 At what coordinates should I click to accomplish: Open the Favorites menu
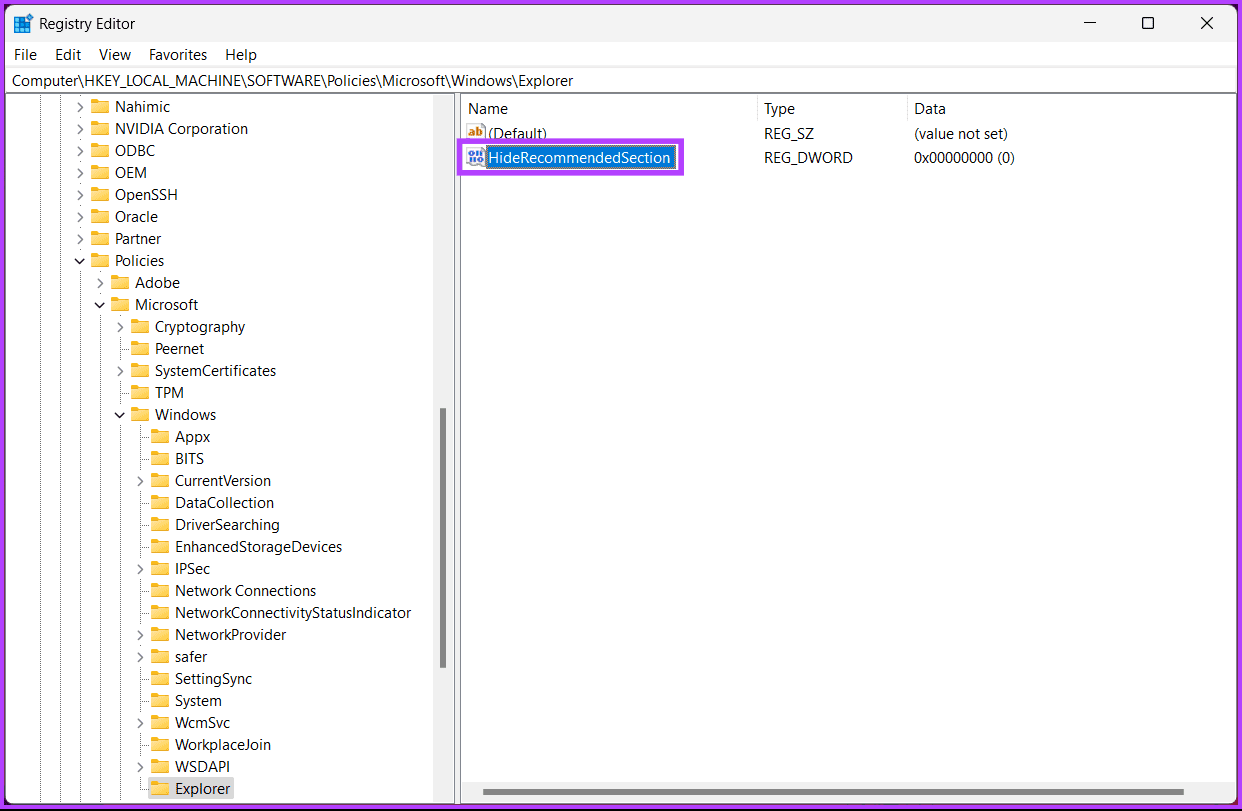point(178,55)
